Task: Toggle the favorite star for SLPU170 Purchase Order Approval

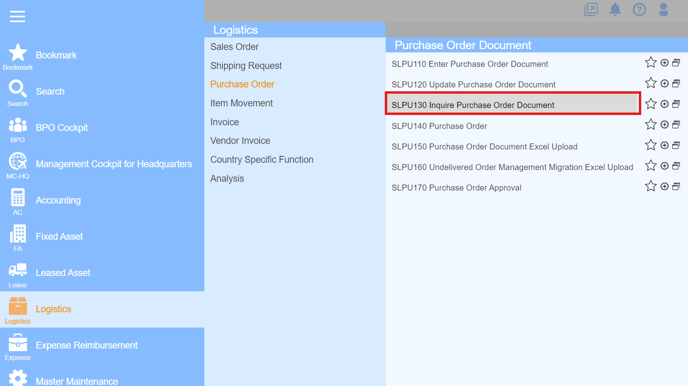Action: 651,186
